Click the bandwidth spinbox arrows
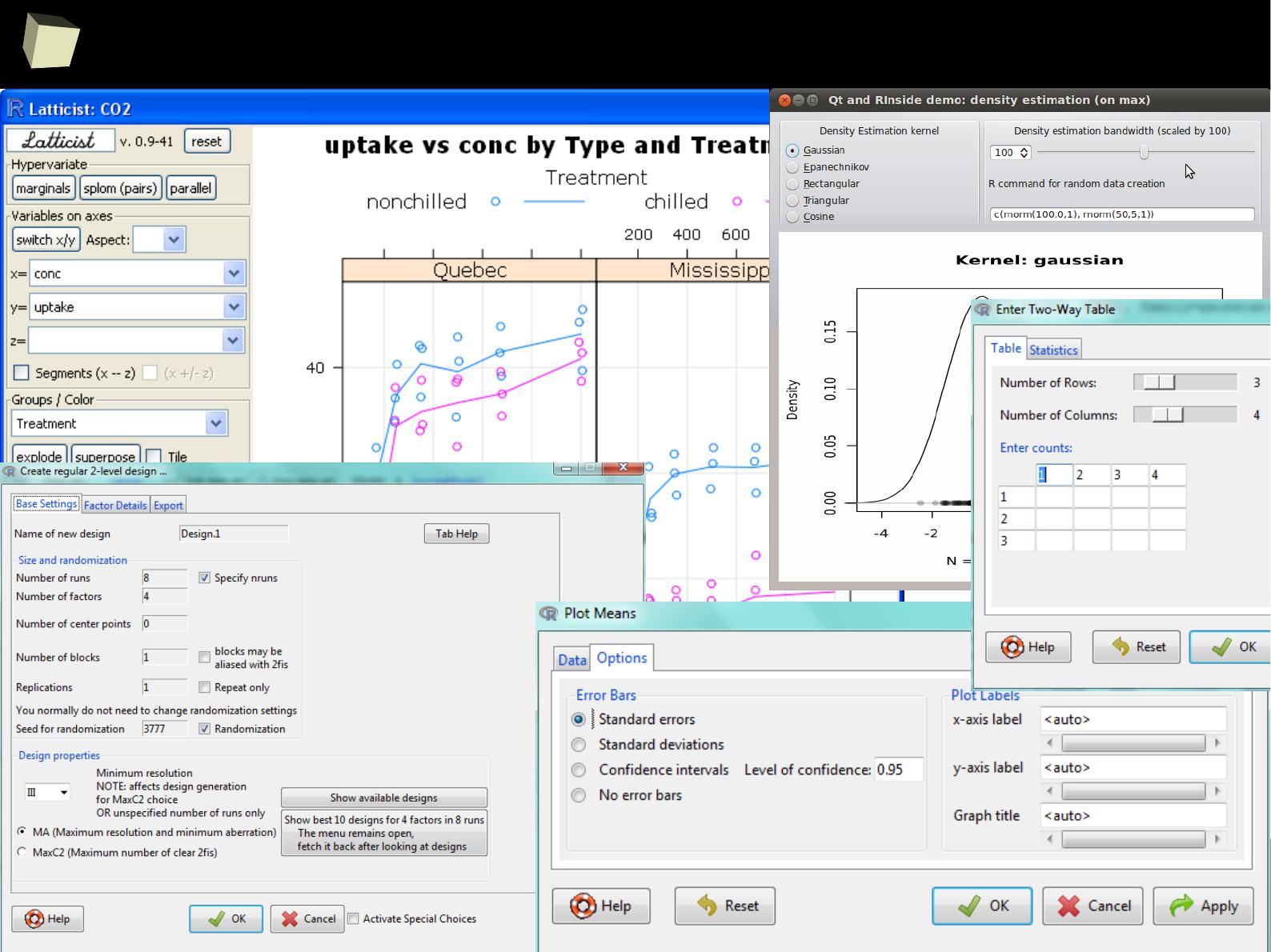Screen dimensions: 1271x952 tap(1024, 152)
